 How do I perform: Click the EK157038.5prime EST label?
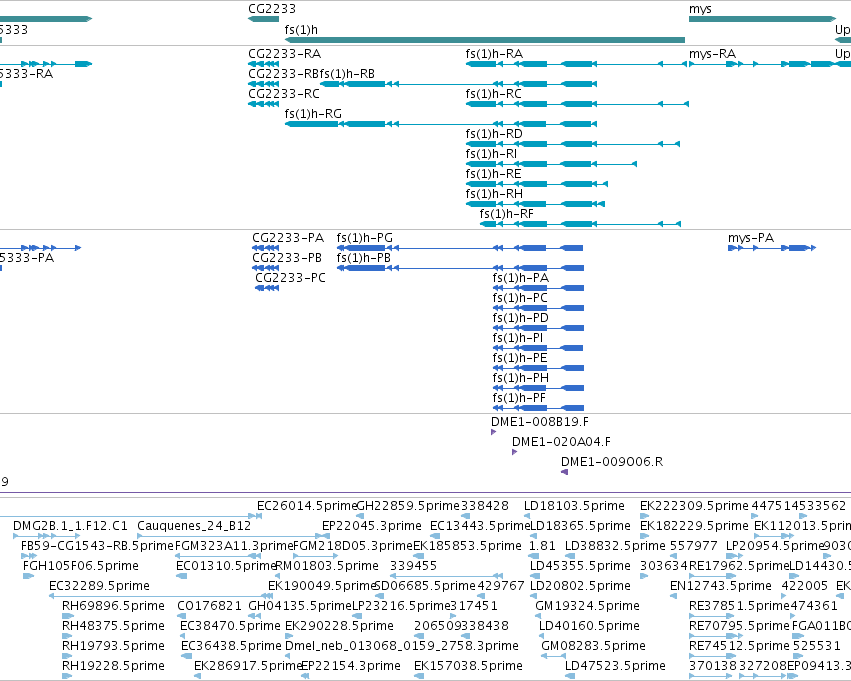pyautogui.click(x=468, y=666)
